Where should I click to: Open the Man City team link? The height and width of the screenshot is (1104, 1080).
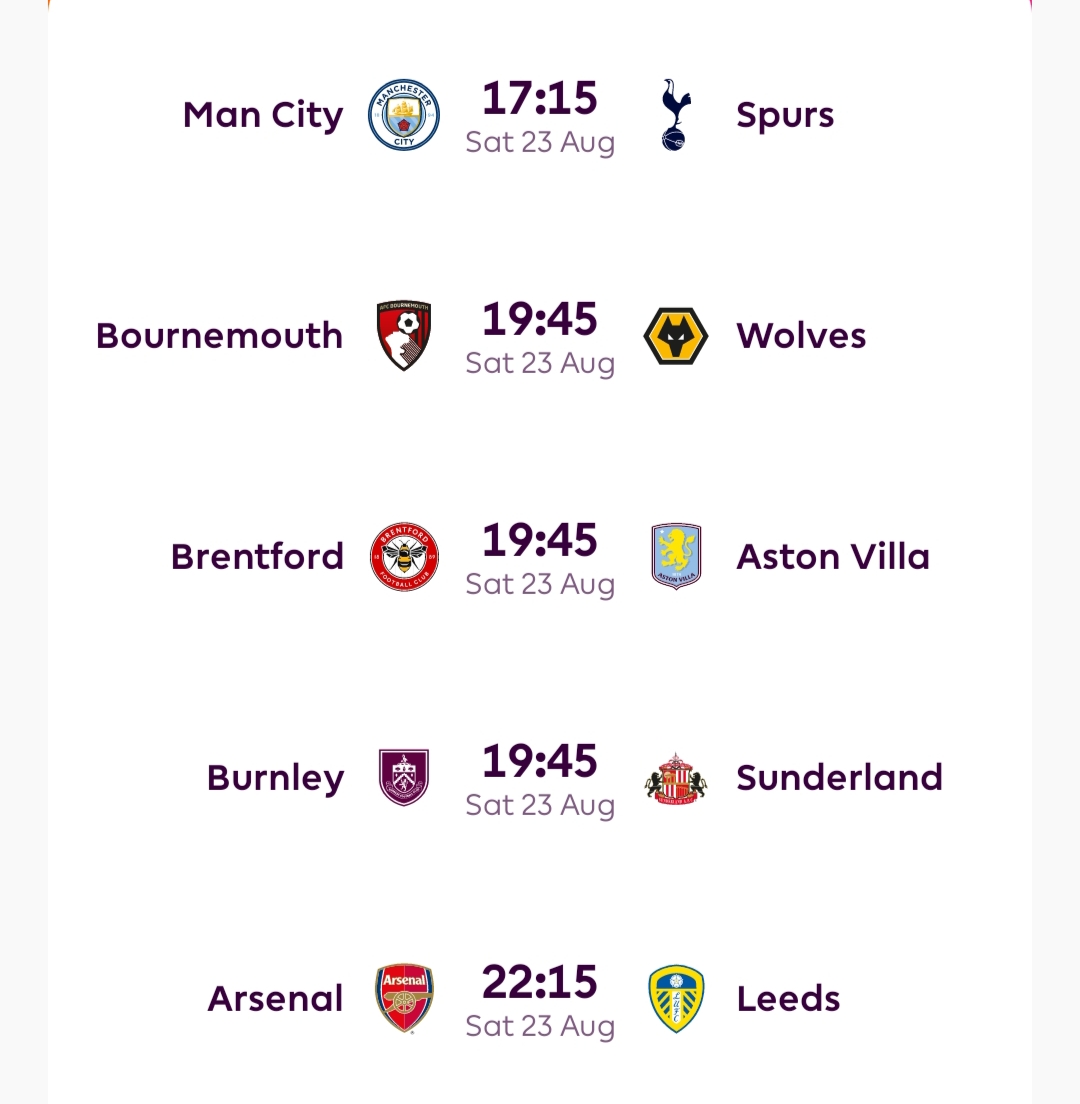point(263,115)
